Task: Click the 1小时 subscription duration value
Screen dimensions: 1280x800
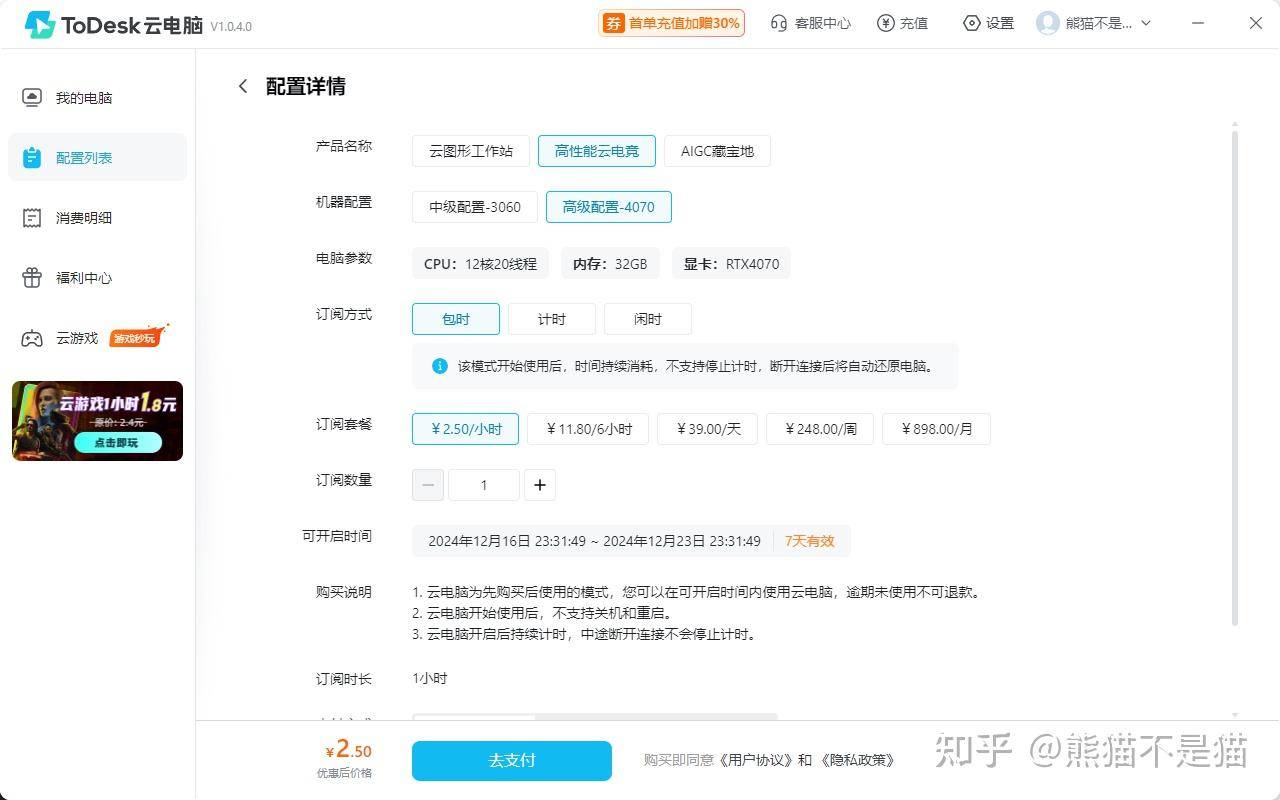Action: 430,678
